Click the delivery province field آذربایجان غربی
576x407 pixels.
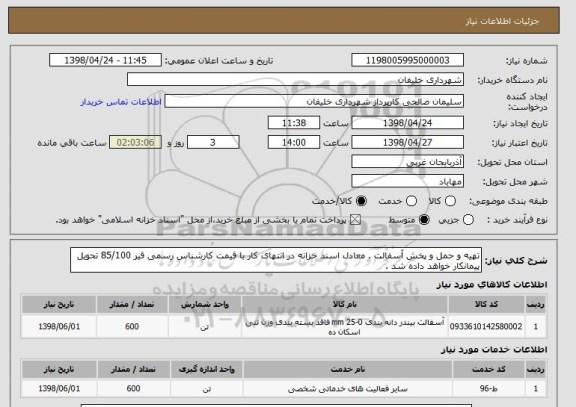click(x=407, y=162)
